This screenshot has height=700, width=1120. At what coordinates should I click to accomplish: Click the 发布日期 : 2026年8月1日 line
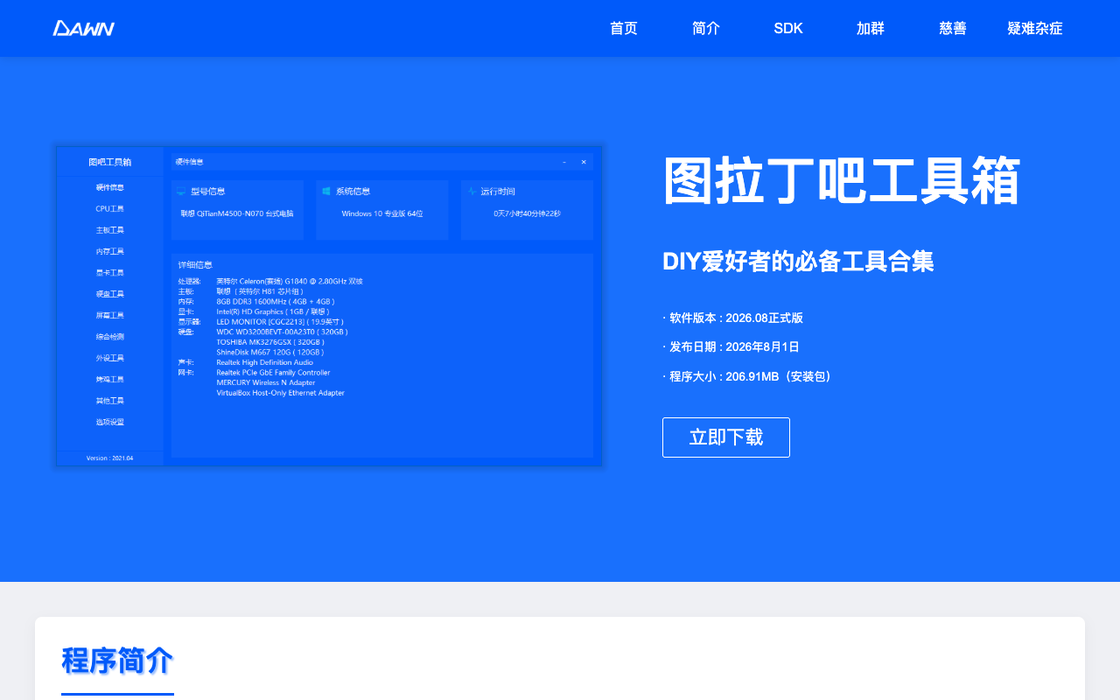tap(731, 347)
